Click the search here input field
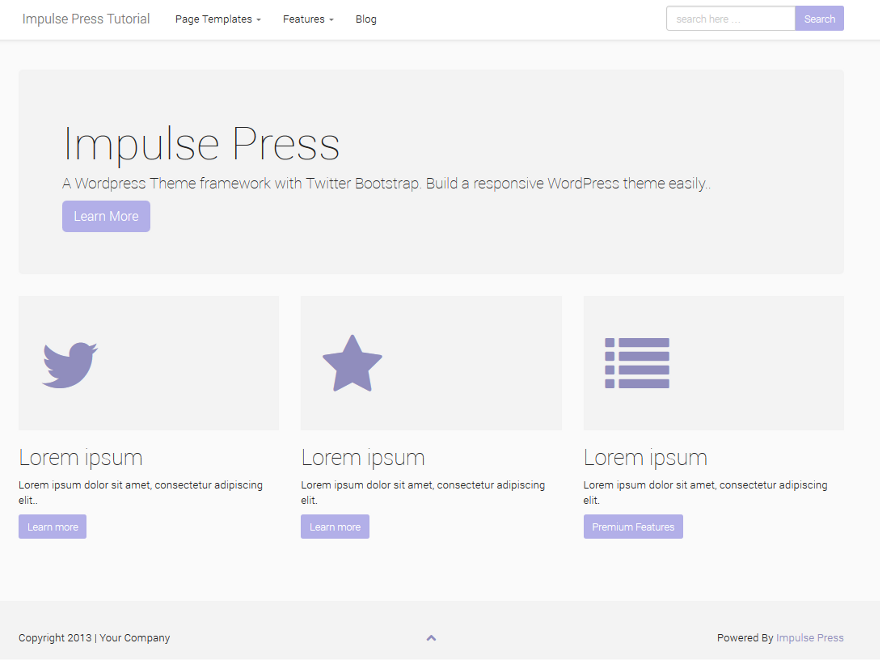Viewport: 880px width, 660px height. pyautogui.click(x=730, y=18)
